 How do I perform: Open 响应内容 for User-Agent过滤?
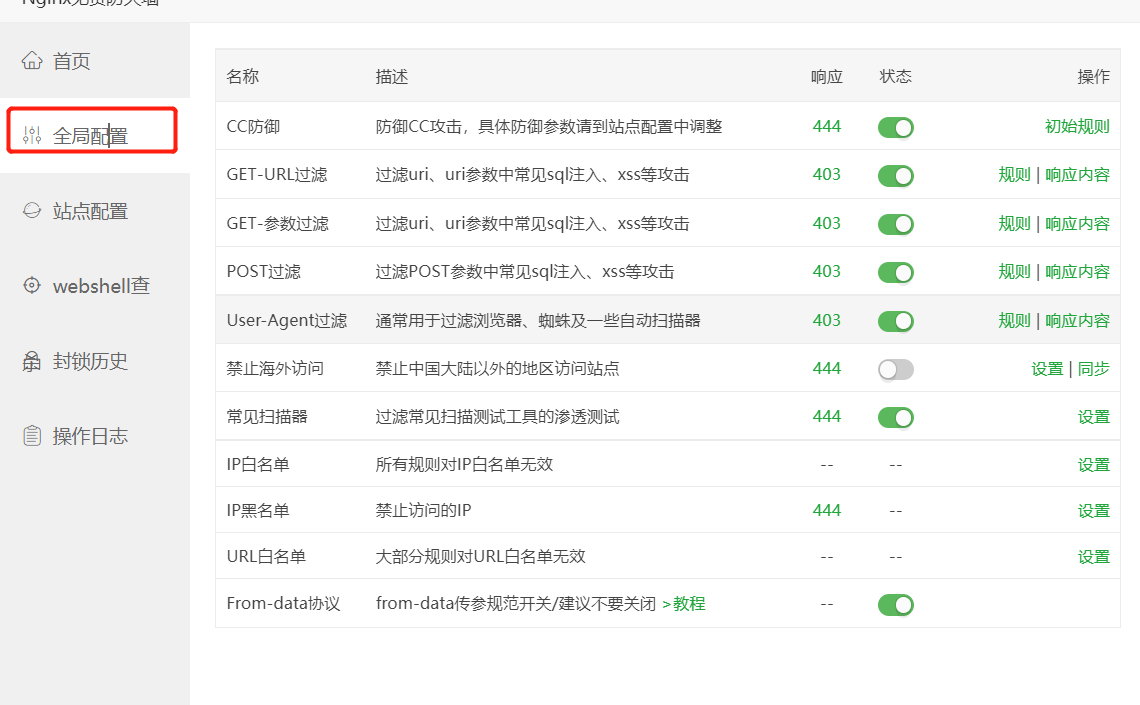click(x=1077, y=320)
